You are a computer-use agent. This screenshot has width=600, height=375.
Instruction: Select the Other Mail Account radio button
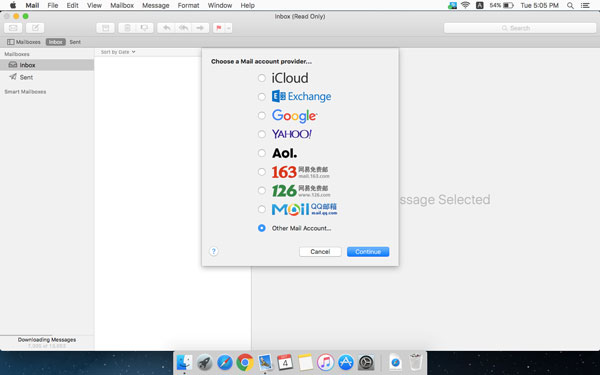[x=262, y=228]
